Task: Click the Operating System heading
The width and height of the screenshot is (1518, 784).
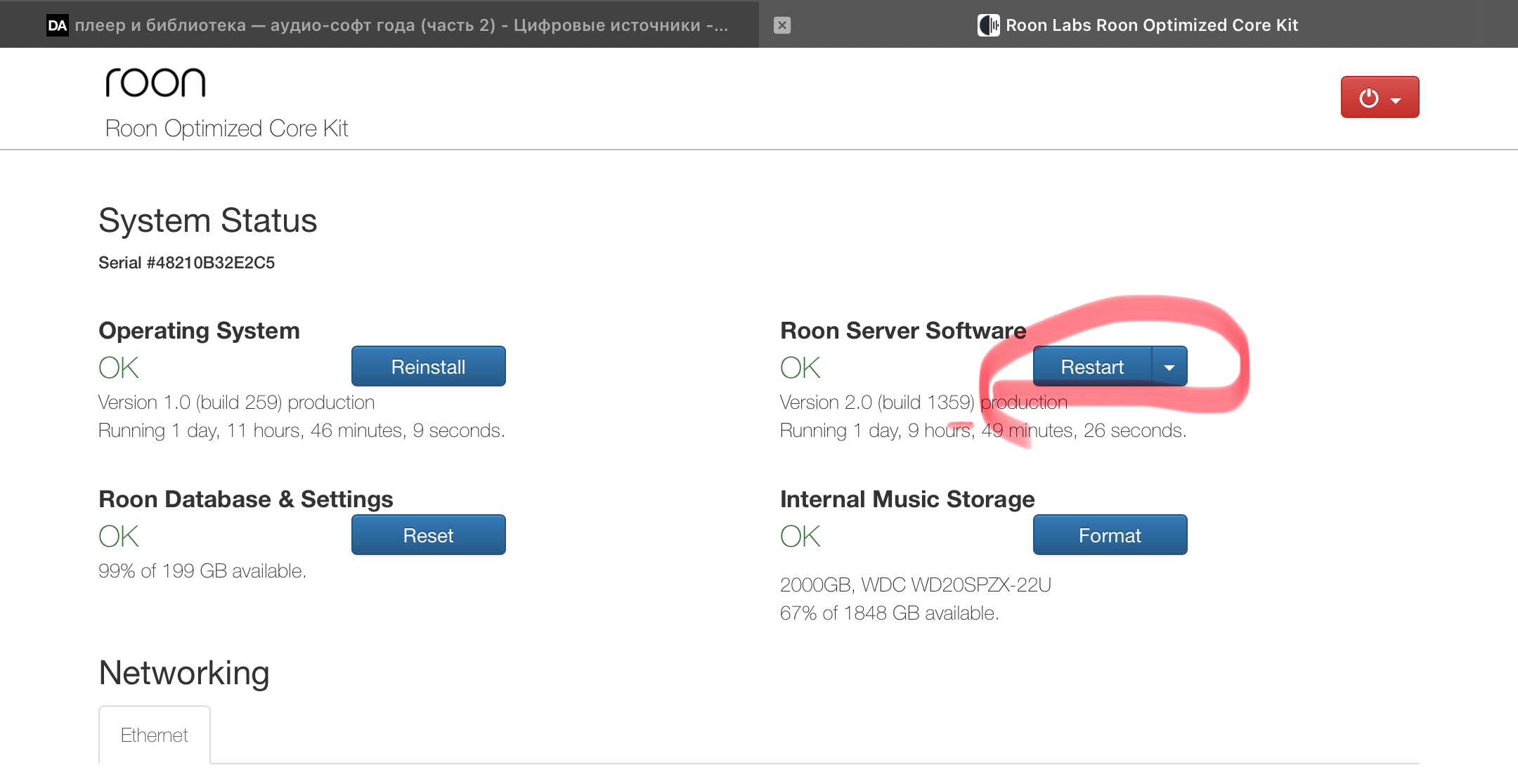Action: point(200,330)
